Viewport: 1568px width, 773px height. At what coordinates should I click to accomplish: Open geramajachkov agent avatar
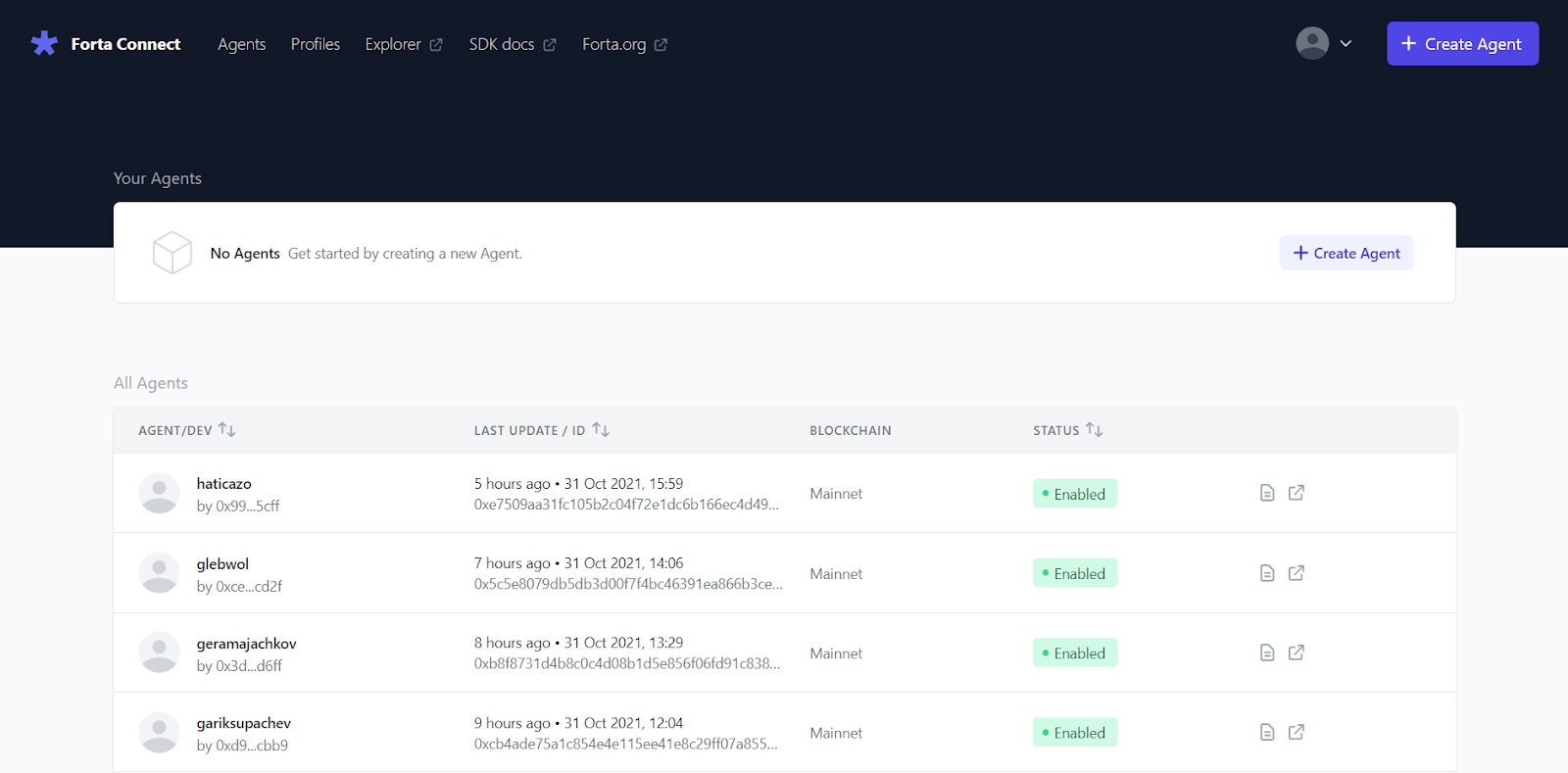click(159, 652)
